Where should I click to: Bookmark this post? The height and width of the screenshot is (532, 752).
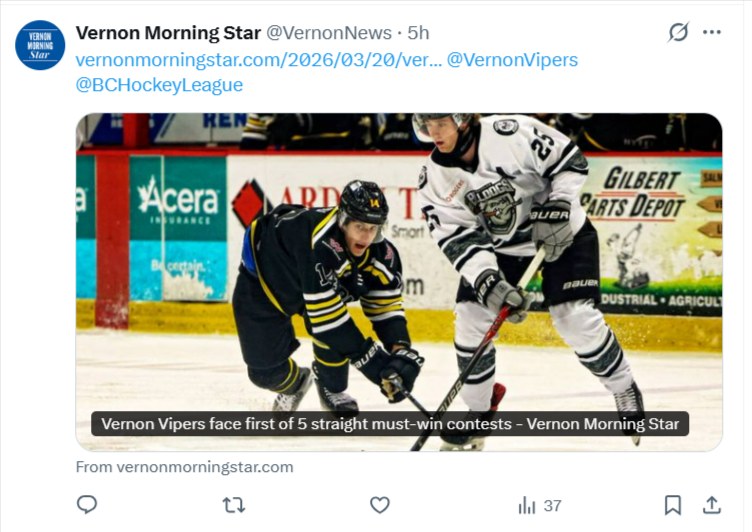point(673,505)
